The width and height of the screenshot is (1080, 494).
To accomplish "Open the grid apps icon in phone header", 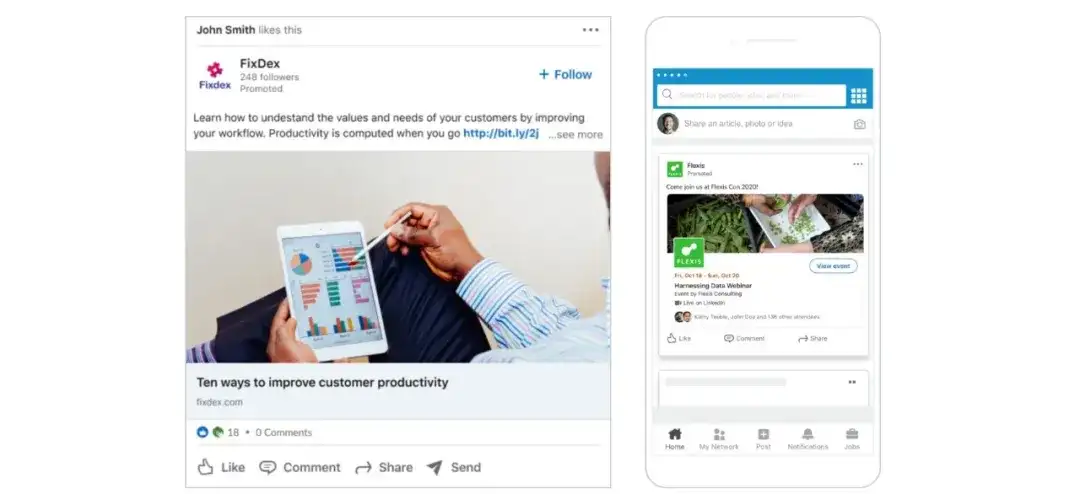I will 858,96.
